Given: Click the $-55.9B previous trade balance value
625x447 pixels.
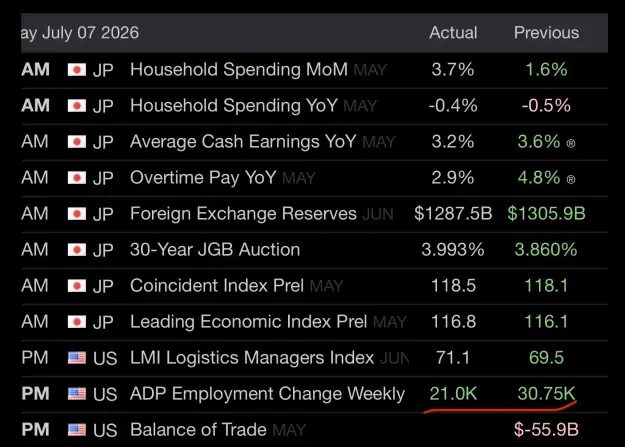Looking at the screenshot, I should pyautogui.click(x=546, y=430).
